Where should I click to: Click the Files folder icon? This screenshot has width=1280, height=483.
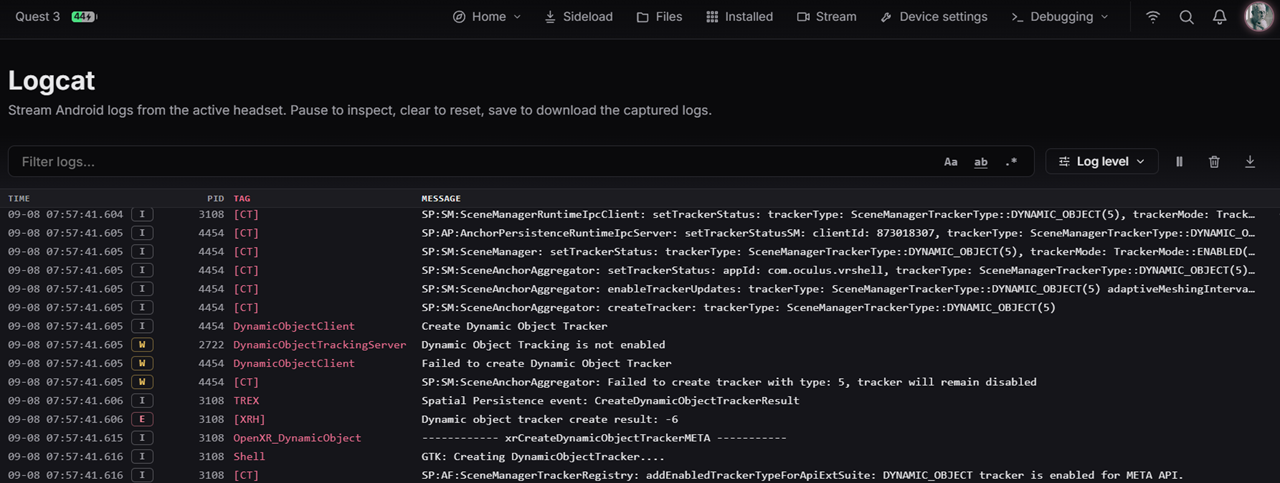(642, 17)
